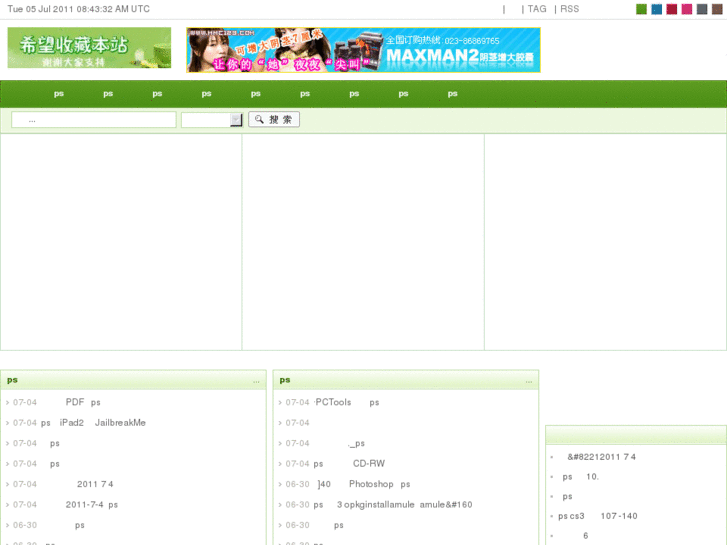This screenshot has height=545, width=727.
Task: Open the CD-RW article
Action: 349,463
